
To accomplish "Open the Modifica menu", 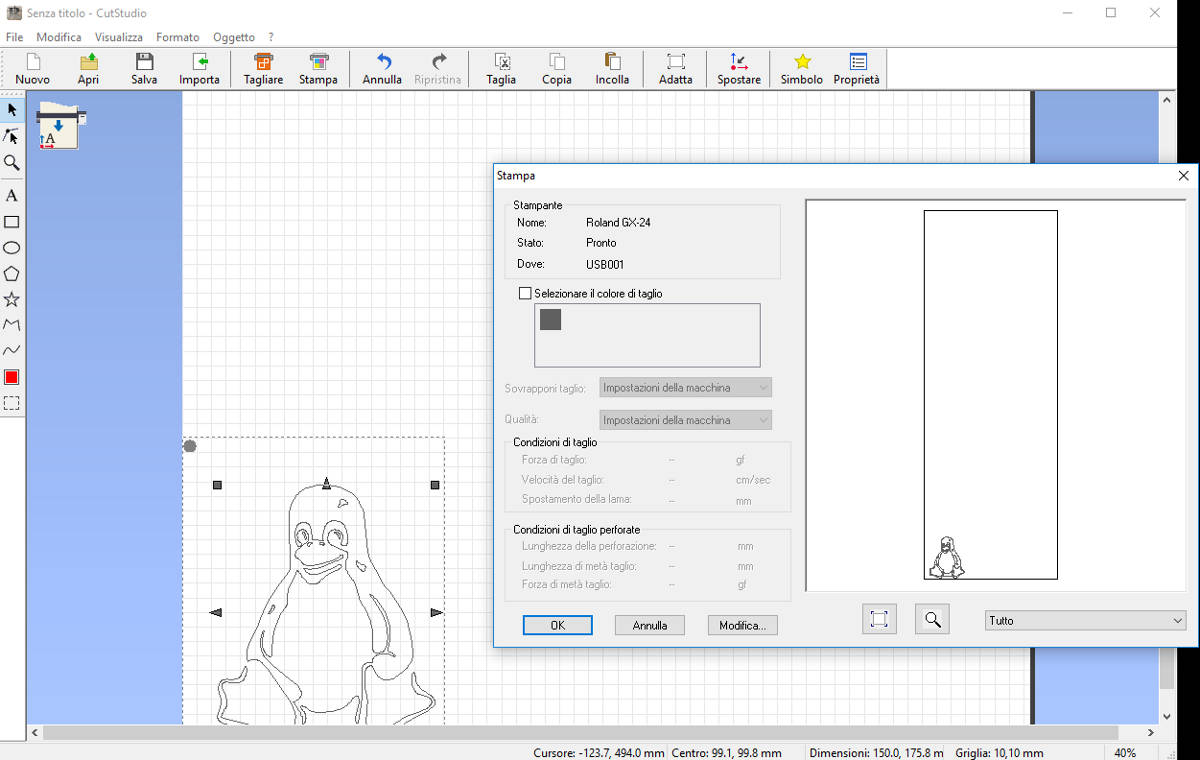I will [59, 37].
